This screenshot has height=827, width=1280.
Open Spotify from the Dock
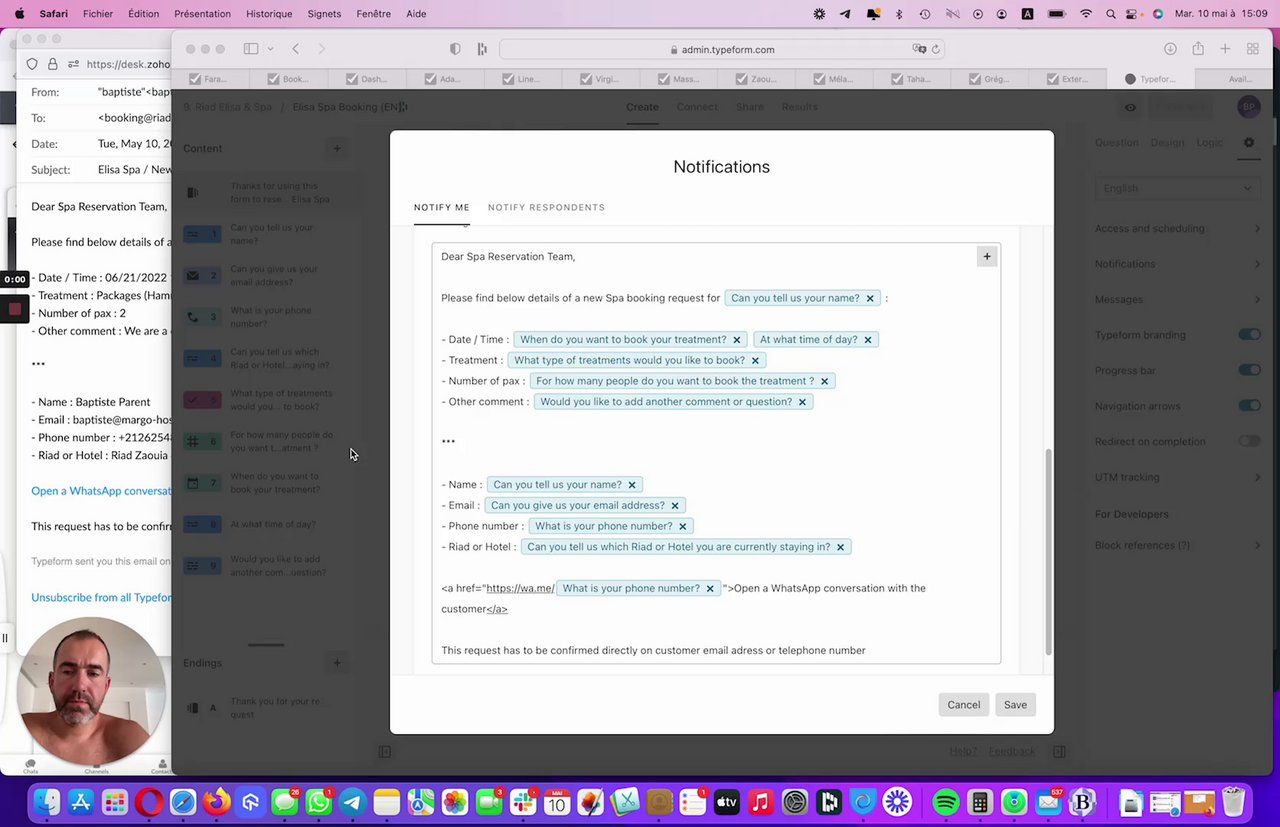point(946,802)
